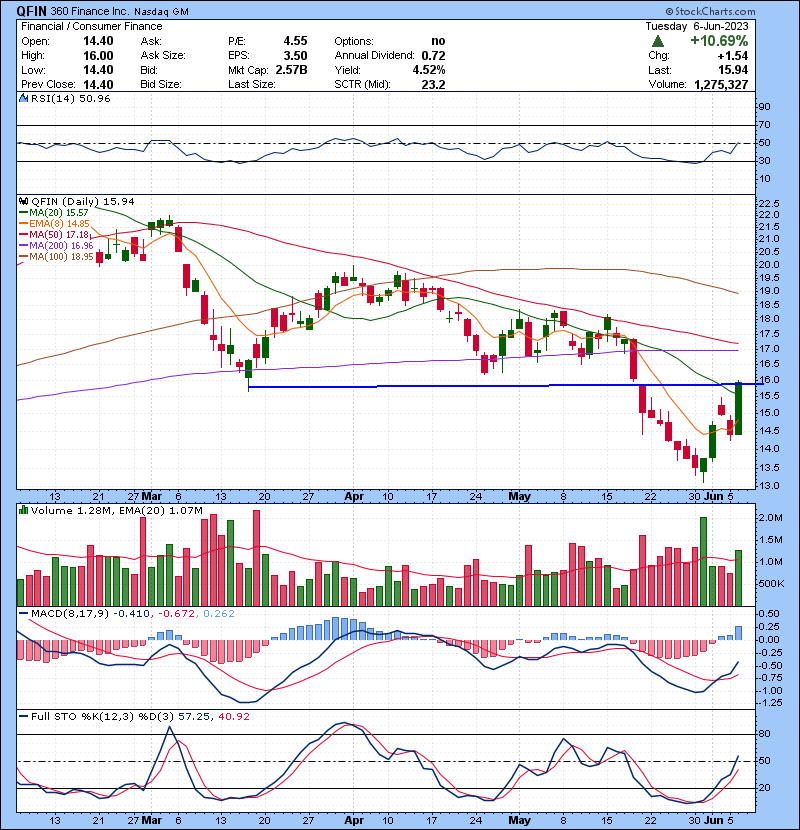Screen dimensions: 800x830
Task: Click the 13.0 price axis label
Action: 769,485
